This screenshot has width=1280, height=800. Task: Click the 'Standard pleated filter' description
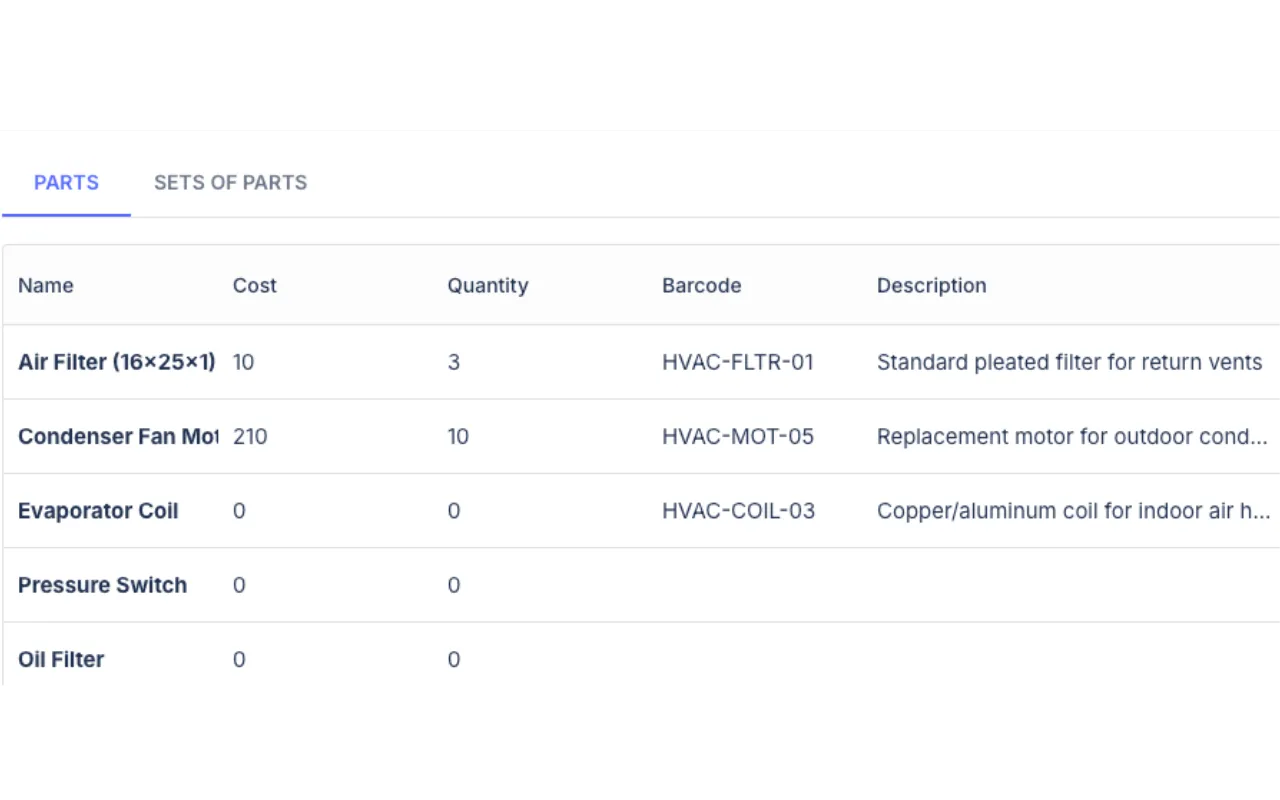[x=1068, y=362]
